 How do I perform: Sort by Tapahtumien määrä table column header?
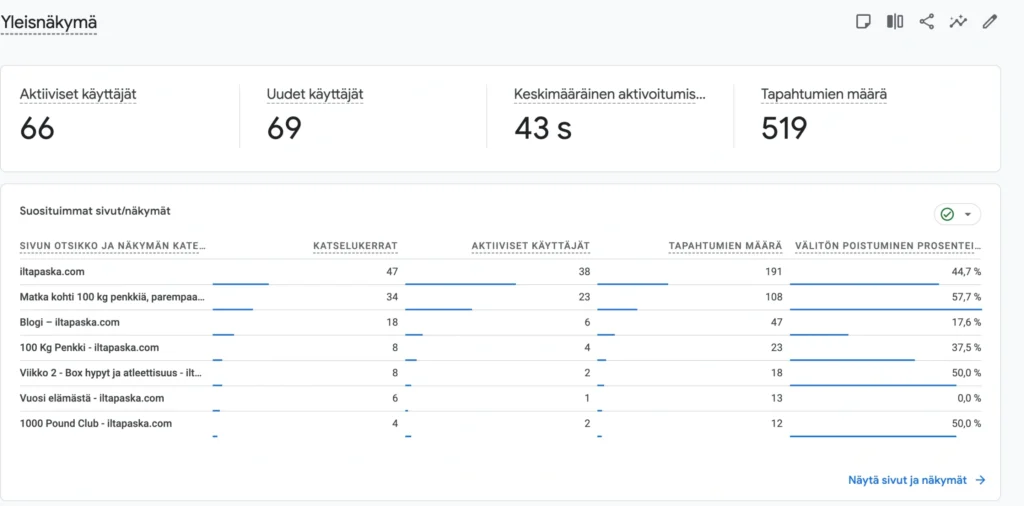coord(725,246)
